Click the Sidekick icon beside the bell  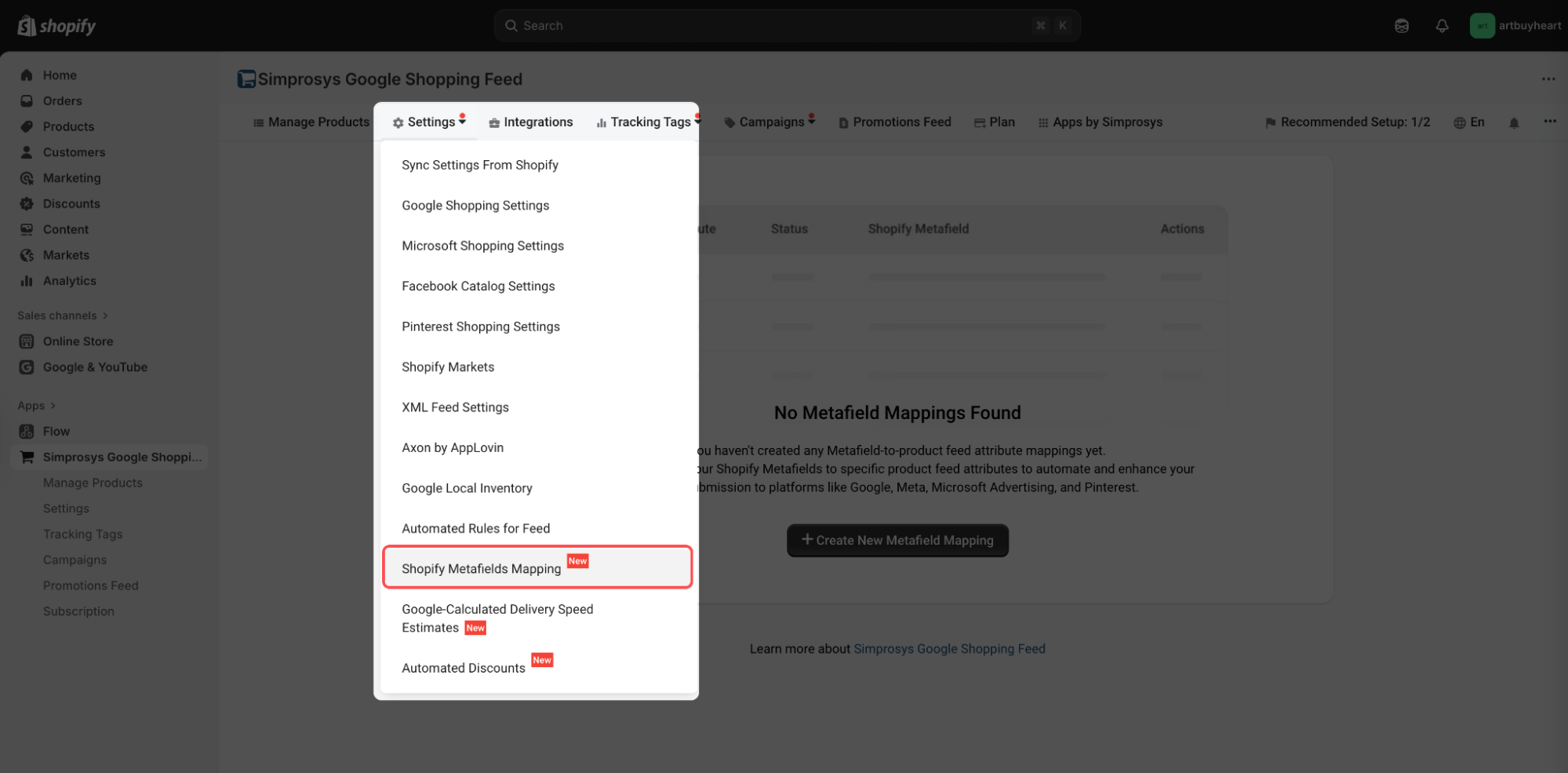1402,26
